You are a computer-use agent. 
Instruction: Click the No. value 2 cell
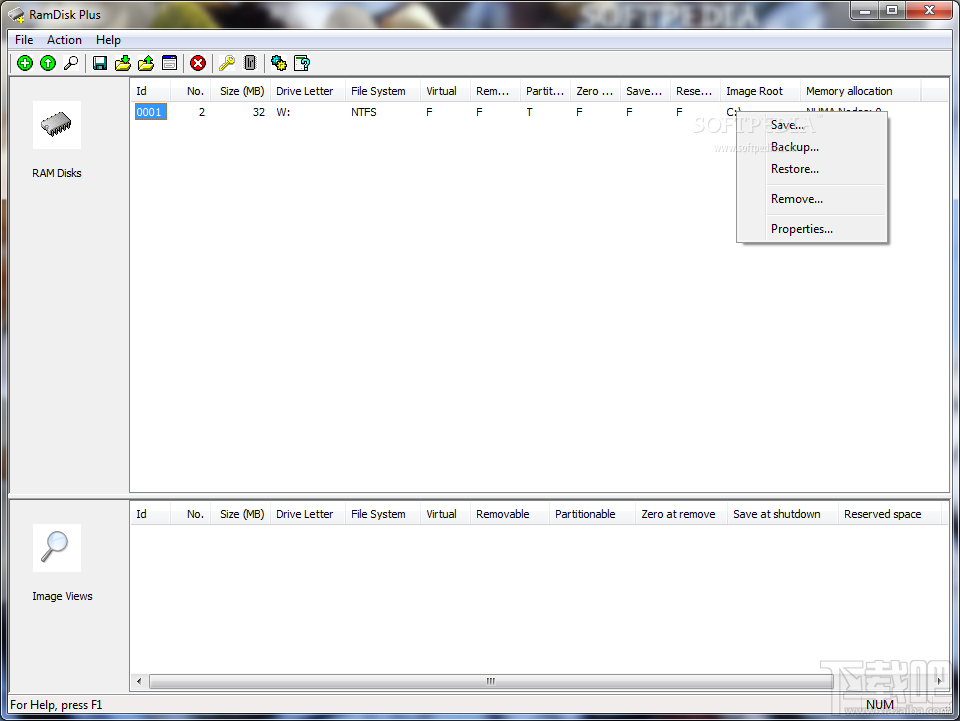click(201, 112)
